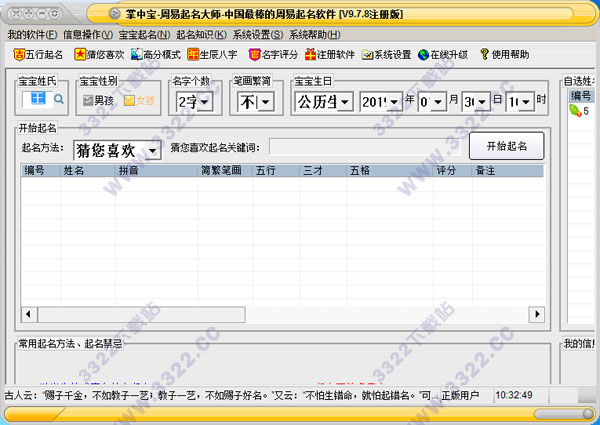Viewport: 600px width, 425px height.
Task: Click the leaf icon in row 5
Action: [575, 111]
